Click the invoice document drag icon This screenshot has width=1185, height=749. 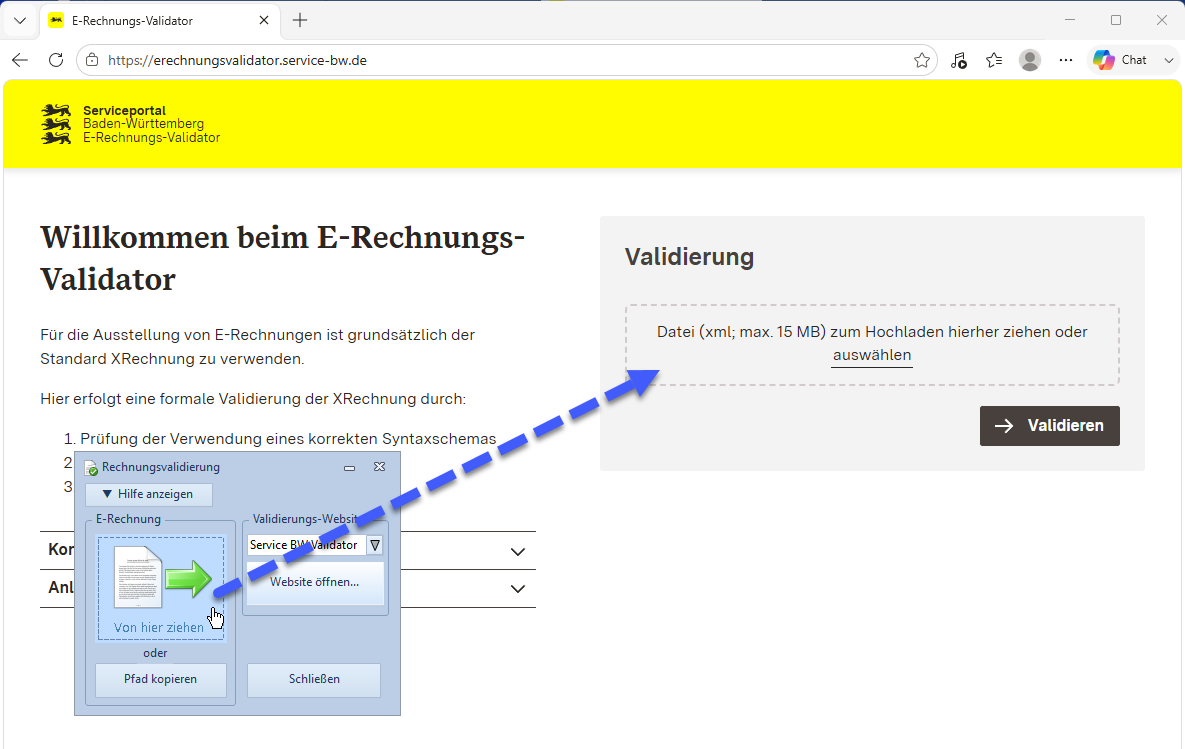coord(138,577)
